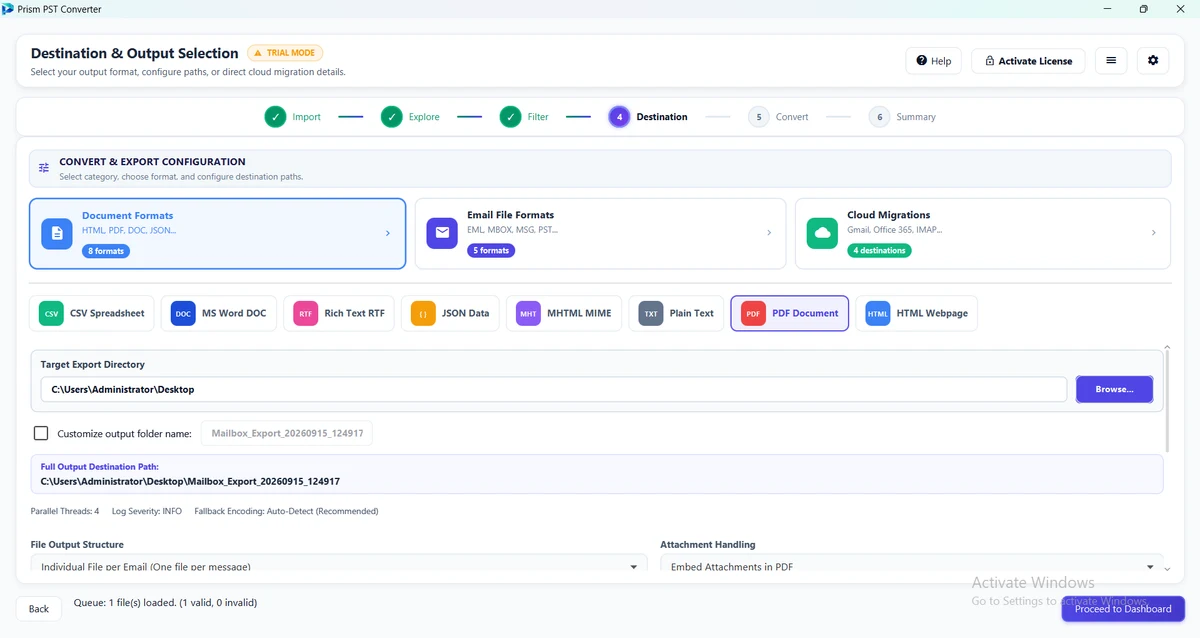This screenshot has width=1200, height=638.
Task: Go to the Filter step
Action: [x=524, y=117]
